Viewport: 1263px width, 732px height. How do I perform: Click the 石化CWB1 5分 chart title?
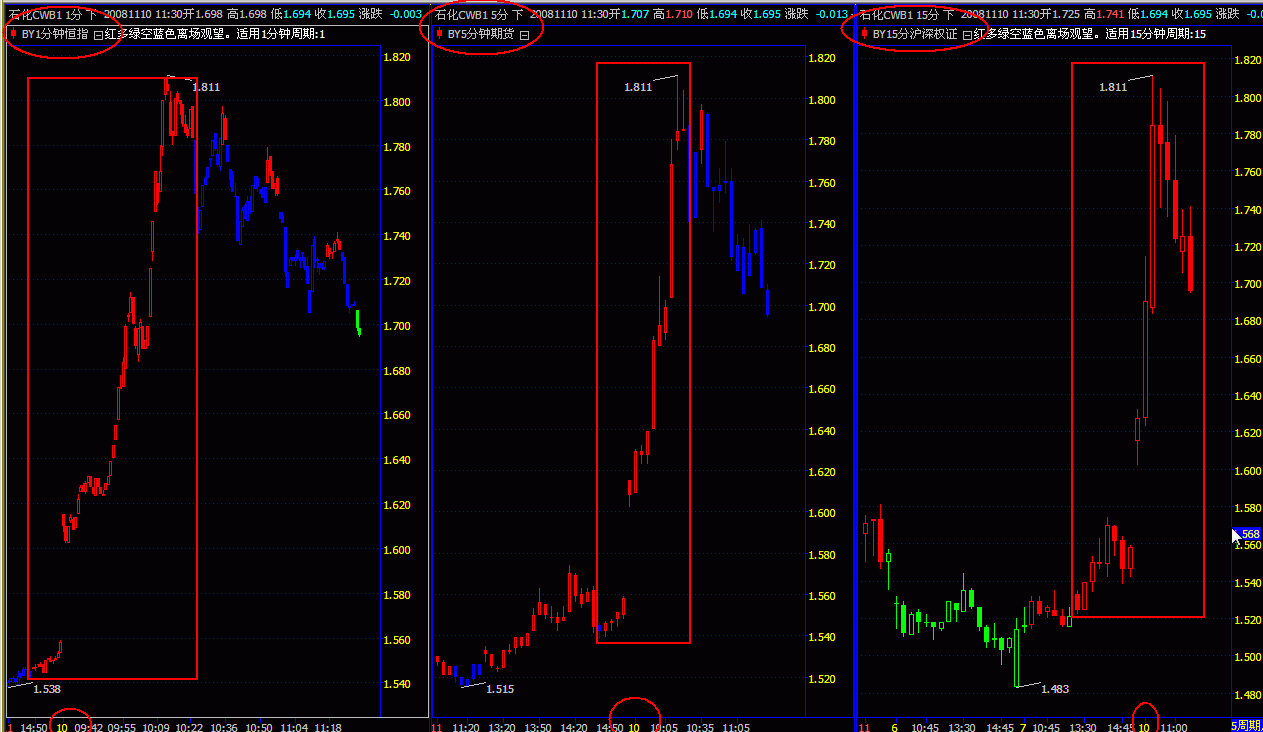pyautogui.click(x=472, y=14)
